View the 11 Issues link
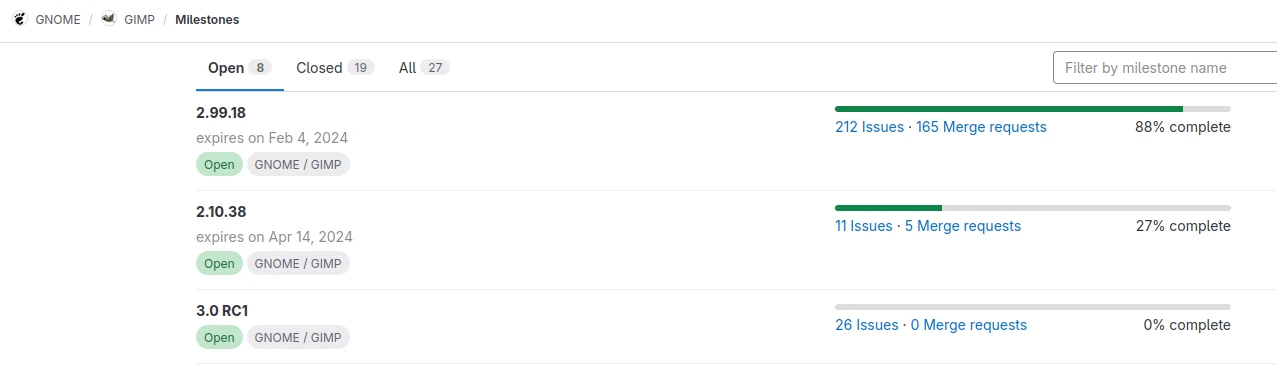 (x=863, y=226)
